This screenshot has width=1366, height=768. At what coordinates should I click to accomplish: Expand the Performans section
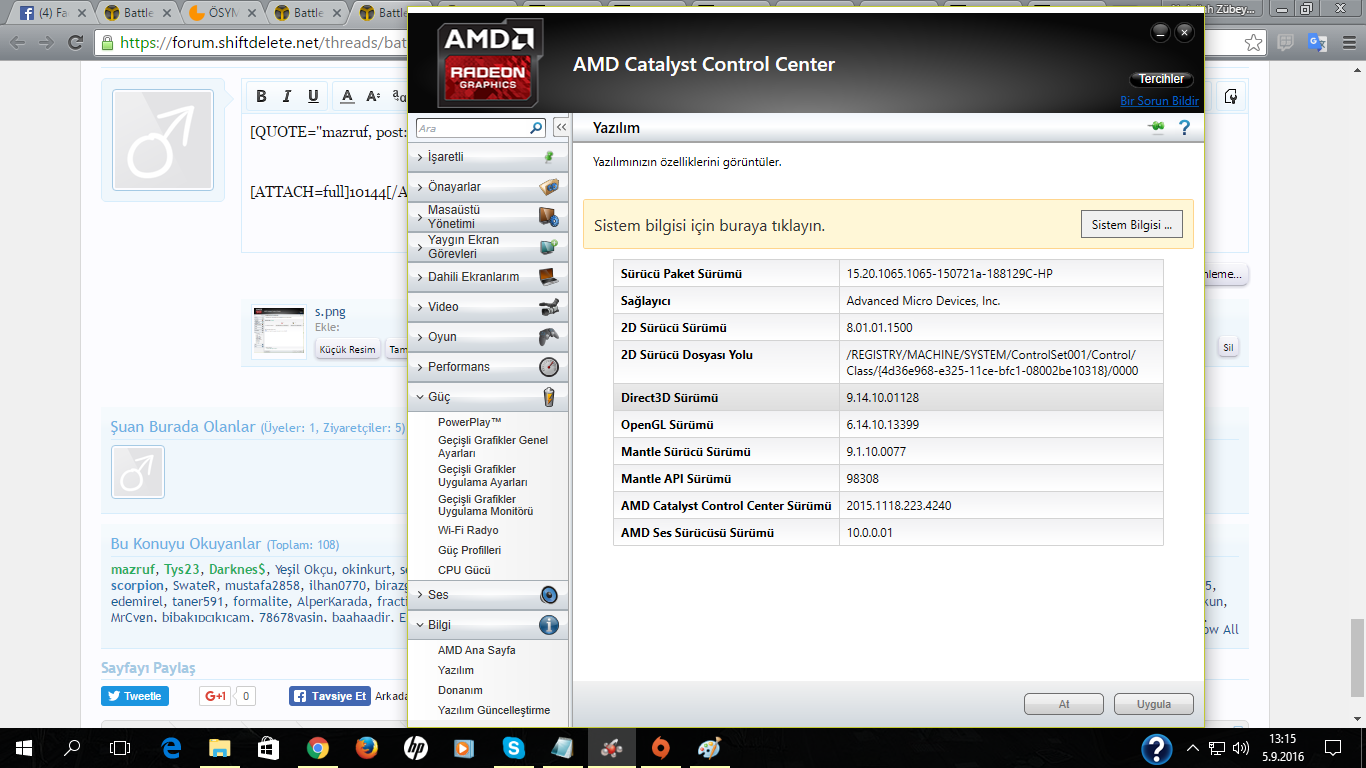488,367
